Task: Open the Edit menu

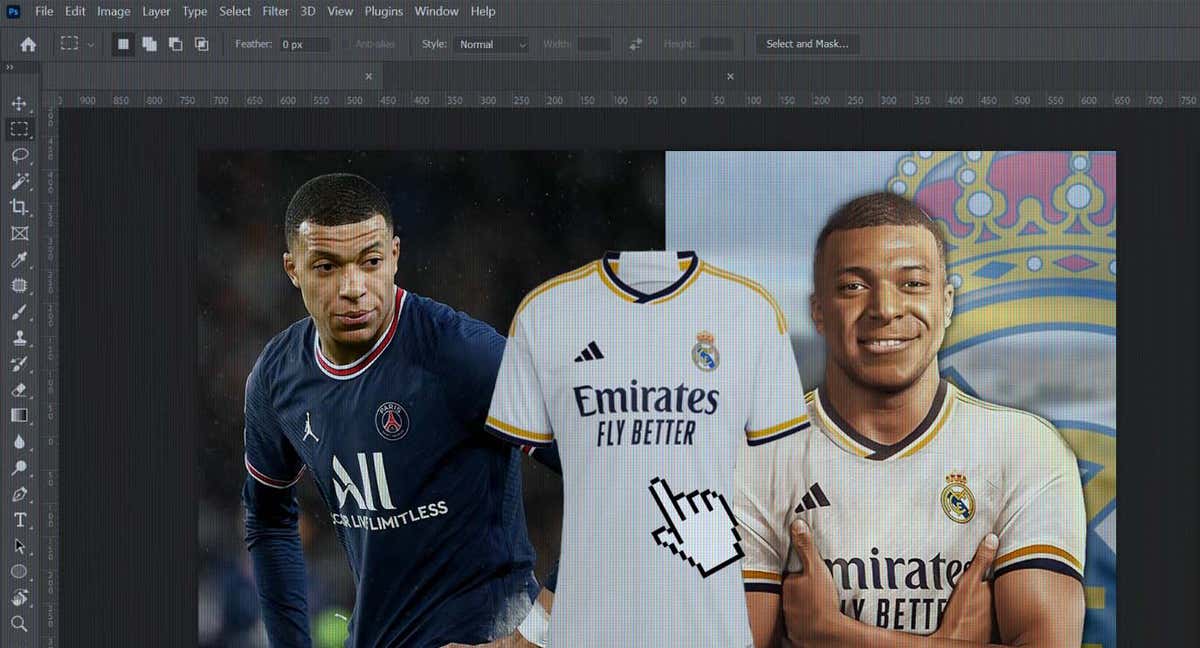Action: pos(75,11)
